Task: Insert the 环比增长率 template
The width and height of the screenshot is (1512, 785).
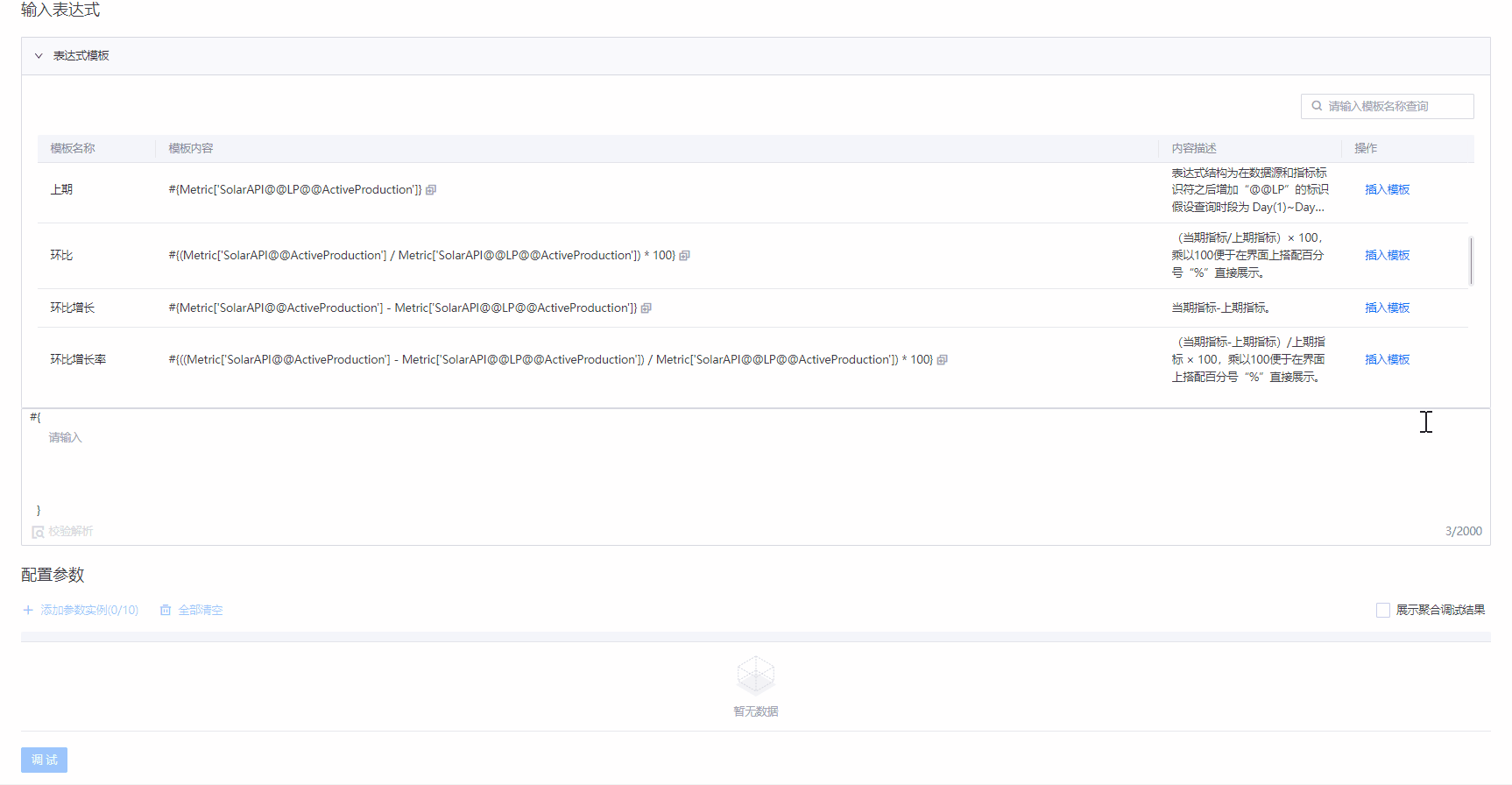Action: [x=1387, y=360]
